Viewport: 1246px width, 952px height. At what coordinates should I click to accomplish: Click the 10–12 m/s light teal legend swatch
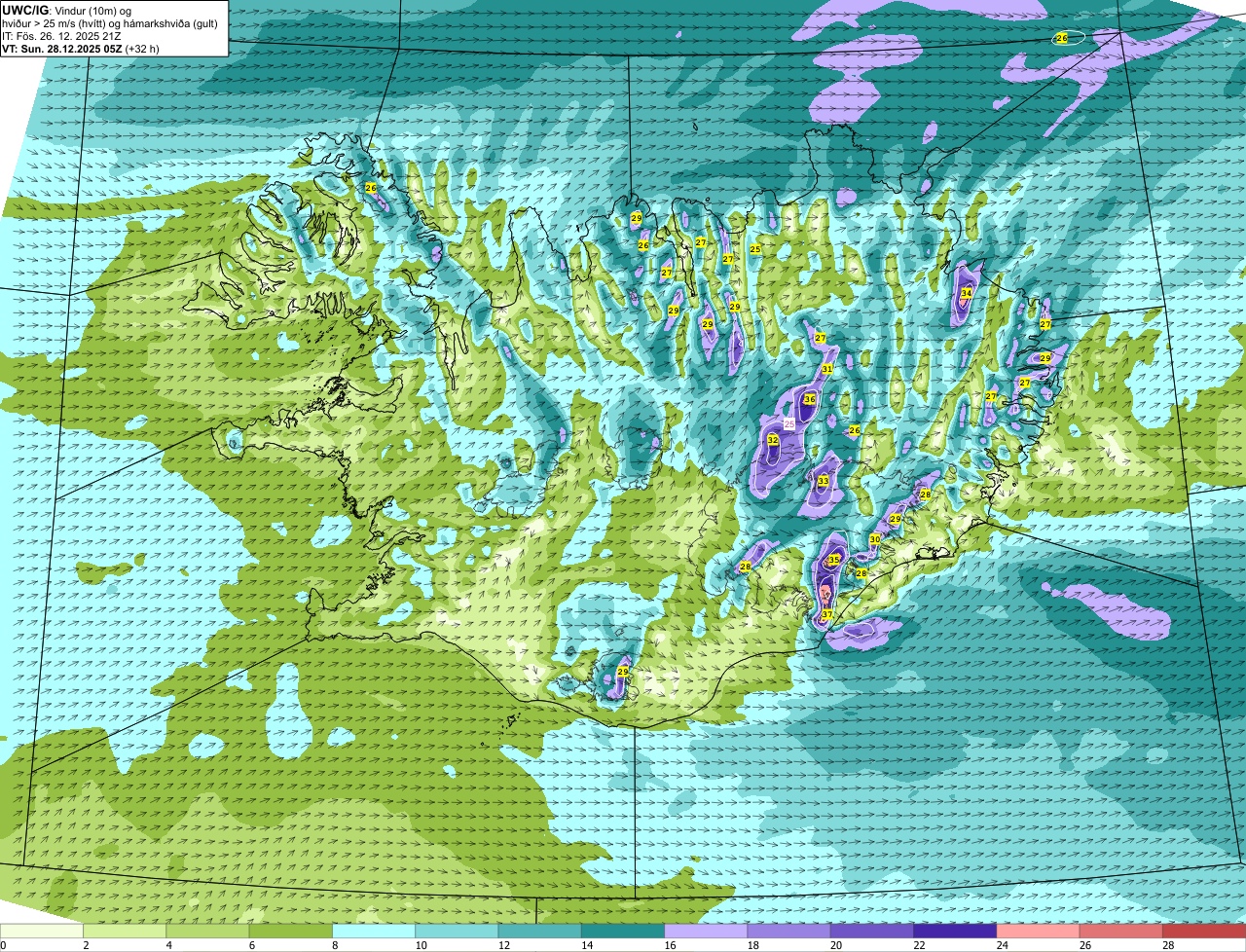pyautogui.click(x=457, y=931)
